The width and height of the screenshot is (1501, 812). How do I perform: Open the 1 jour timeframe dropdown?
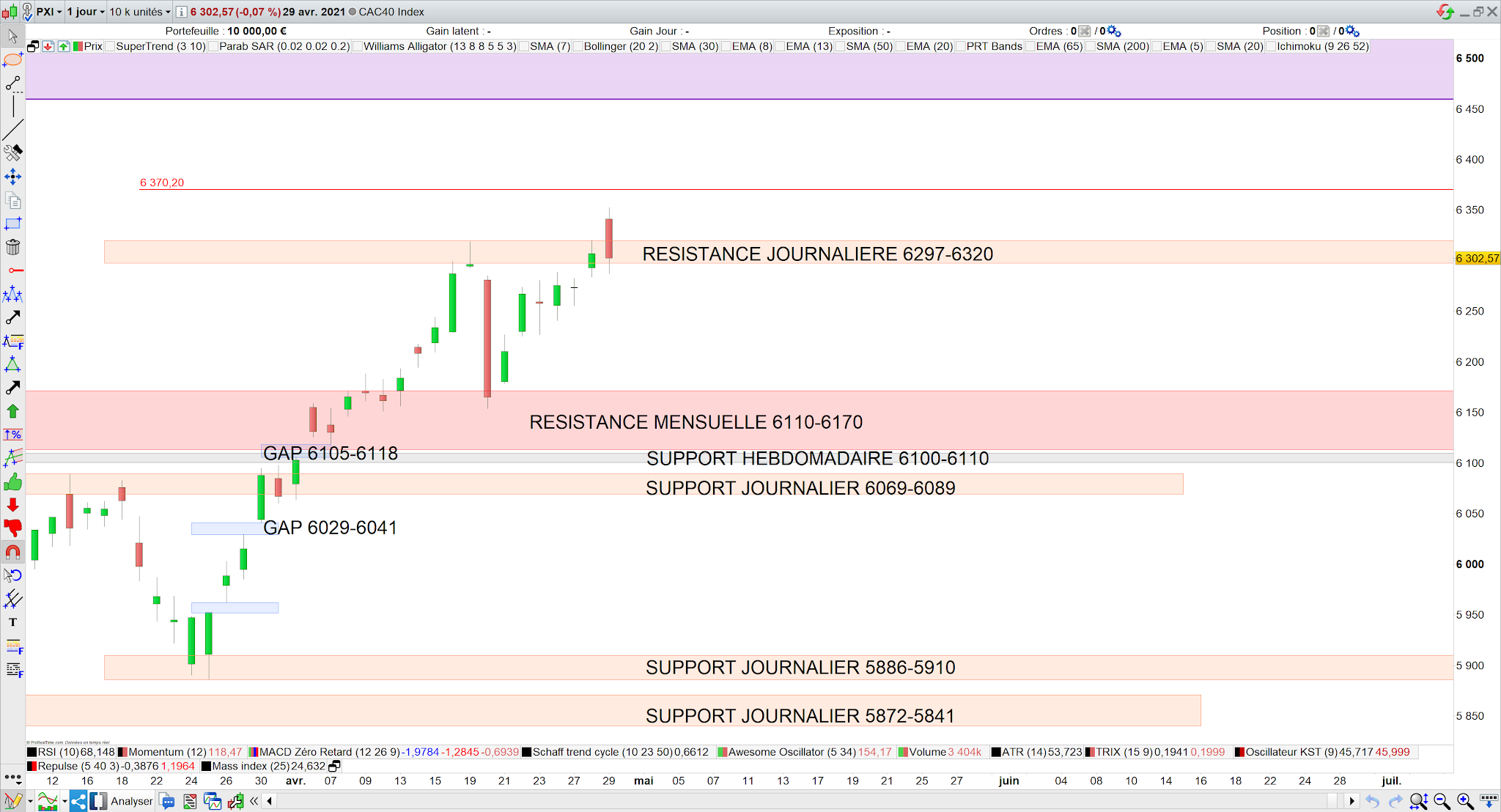pyautogui.click(x=86, y=12)
